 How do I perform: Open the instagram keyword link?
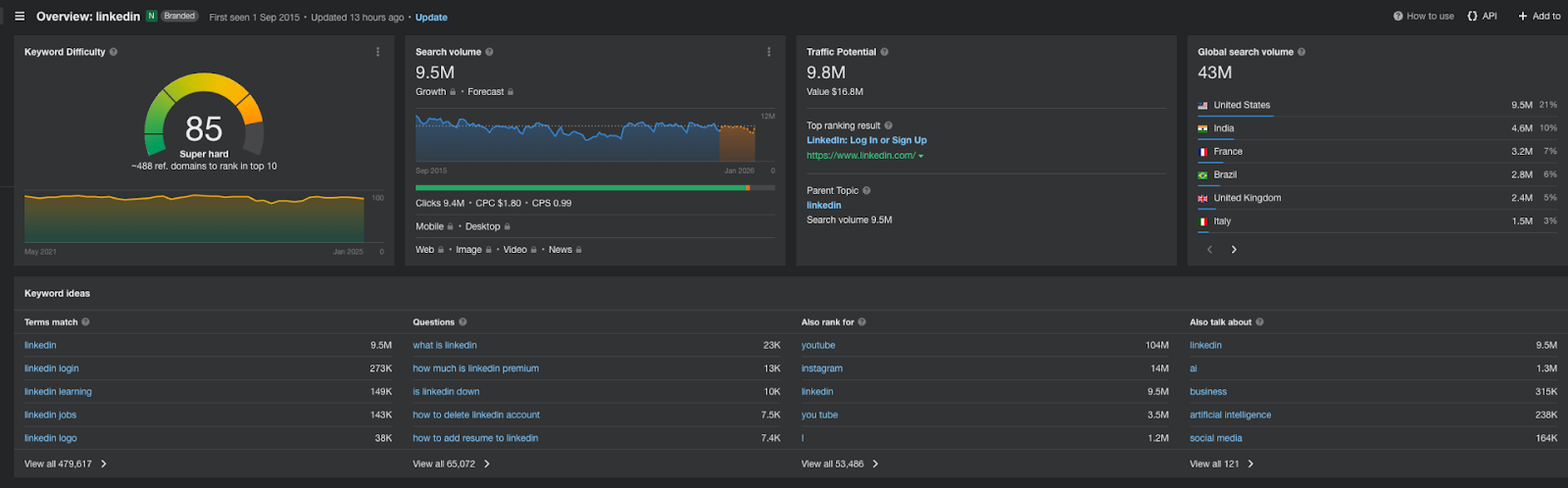point(822,368)
